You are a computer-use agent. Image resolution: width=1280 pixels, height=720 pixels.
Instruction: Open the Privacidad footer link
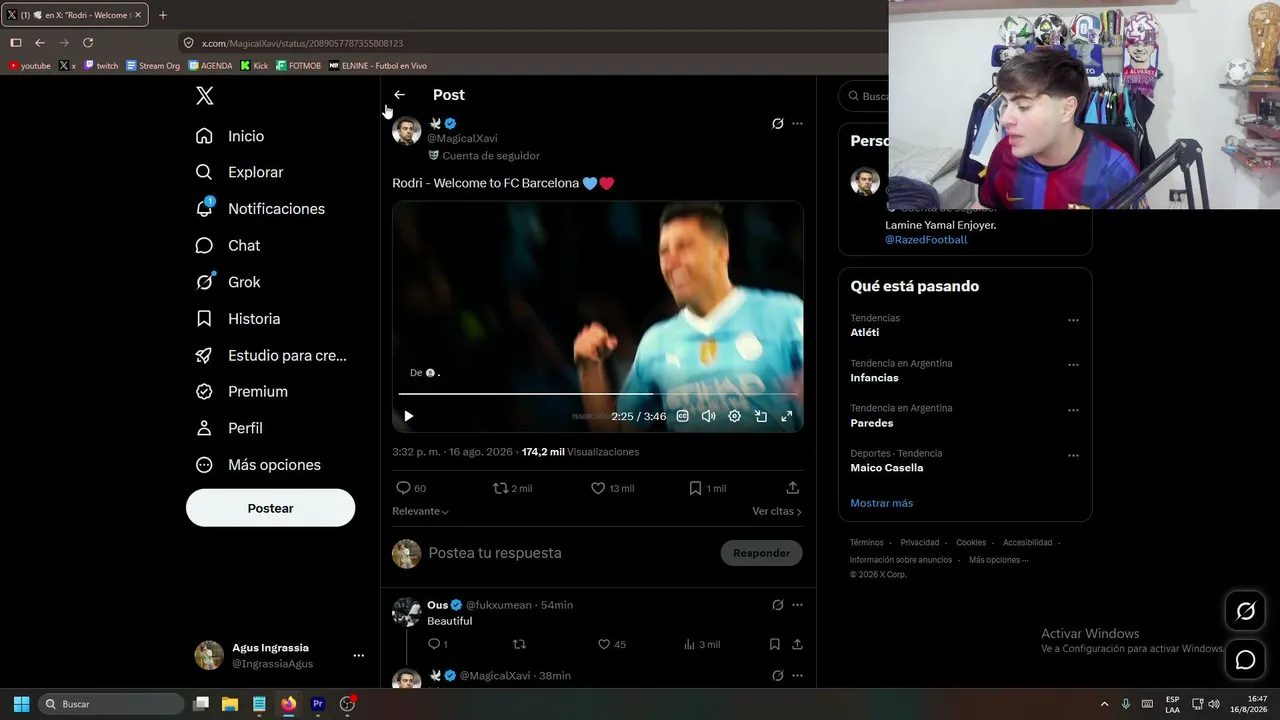(x=920, y=543)
